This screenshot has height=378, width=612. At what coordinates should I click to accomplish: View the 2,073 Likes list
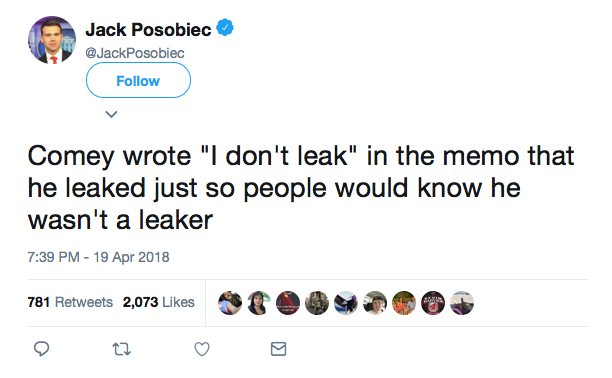point(158,302)
